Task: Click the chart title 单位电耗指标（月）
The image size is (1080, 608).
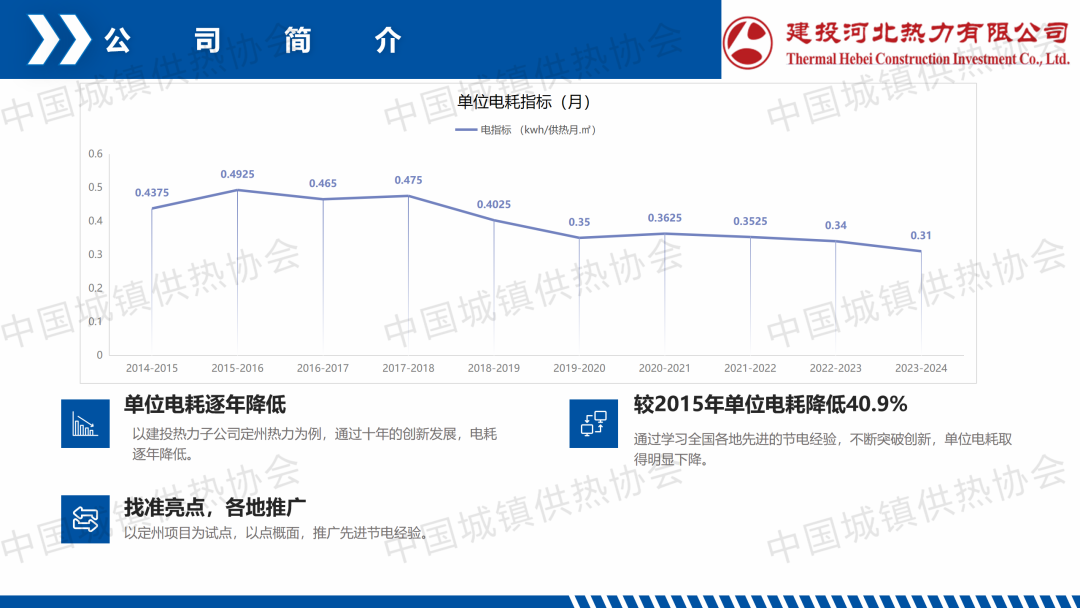Action: (524, 102)
